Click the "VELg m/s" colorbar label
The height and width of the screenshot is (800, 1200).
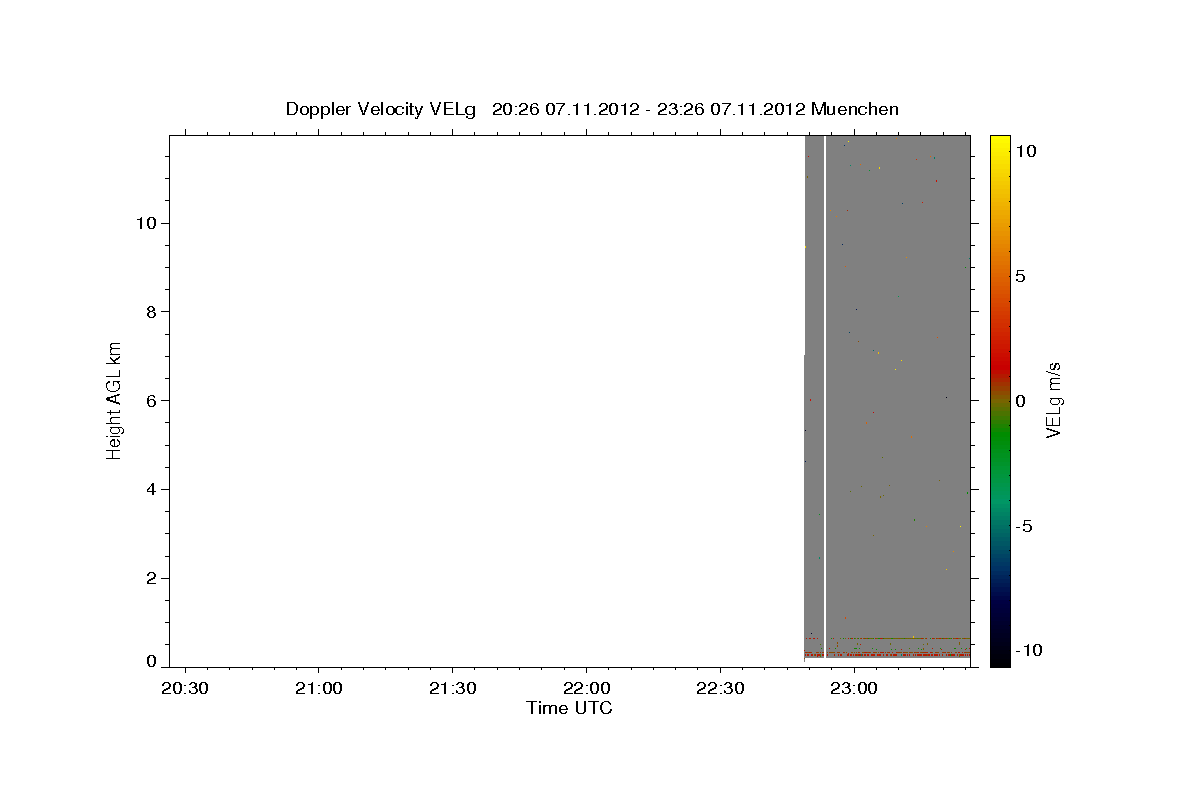pos(1053,400)
